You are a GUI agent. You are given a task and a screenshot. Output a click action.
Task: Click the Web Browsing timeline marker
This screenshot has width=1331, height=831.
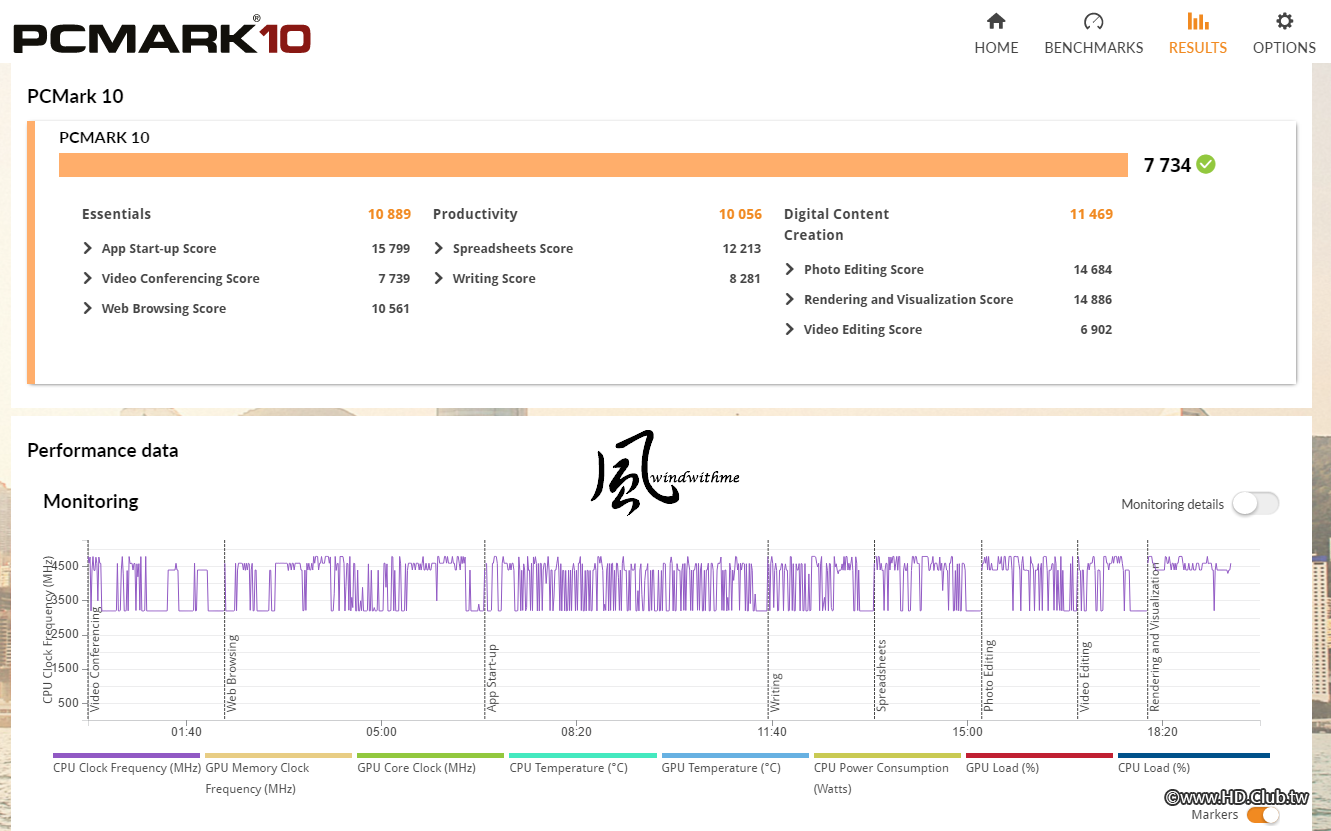point(232,673)
